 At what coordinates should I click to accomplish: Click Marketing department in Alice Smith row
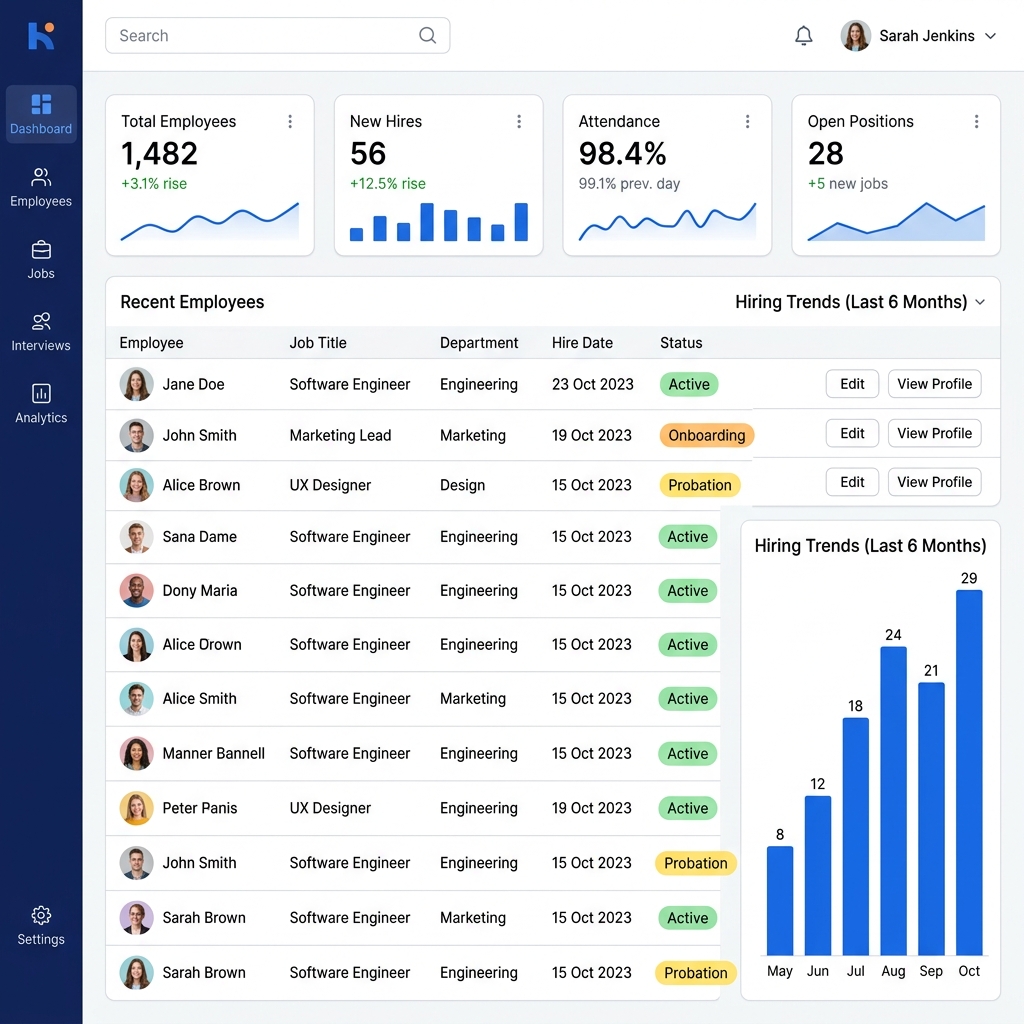473,699
